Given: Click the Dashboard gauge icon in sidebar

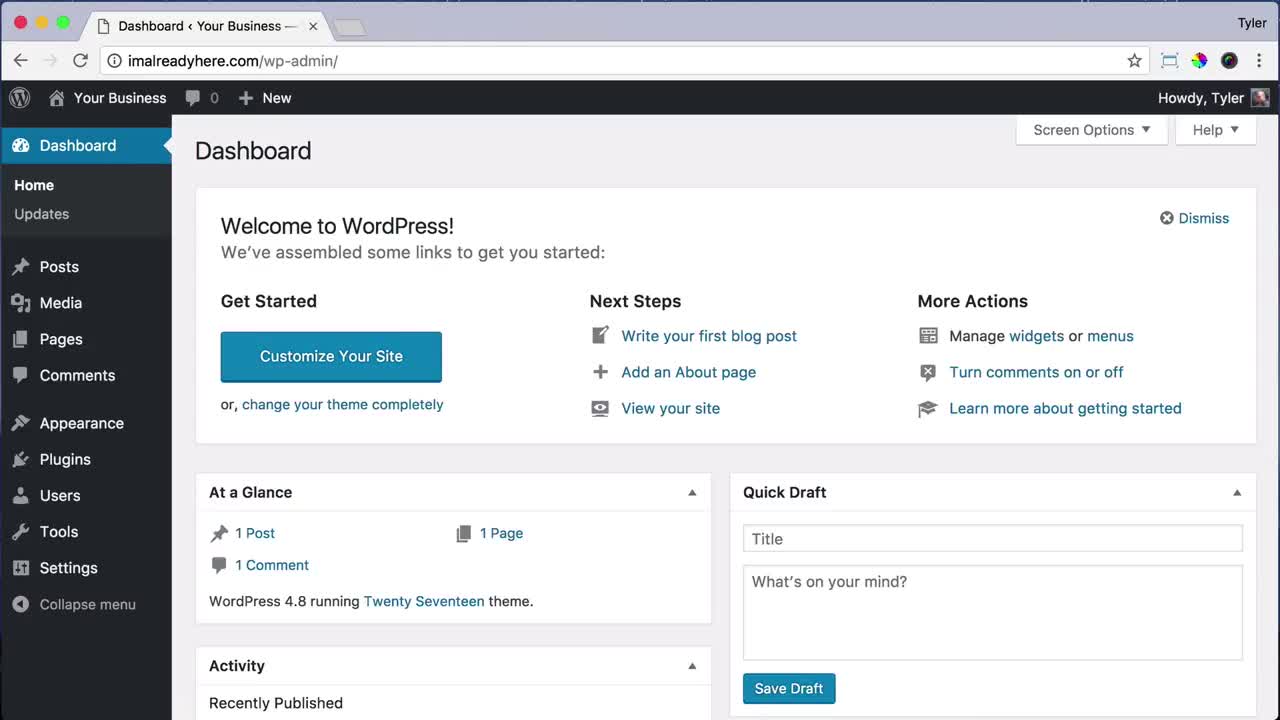Looking at the screenshot, I should tap(21, 146).
